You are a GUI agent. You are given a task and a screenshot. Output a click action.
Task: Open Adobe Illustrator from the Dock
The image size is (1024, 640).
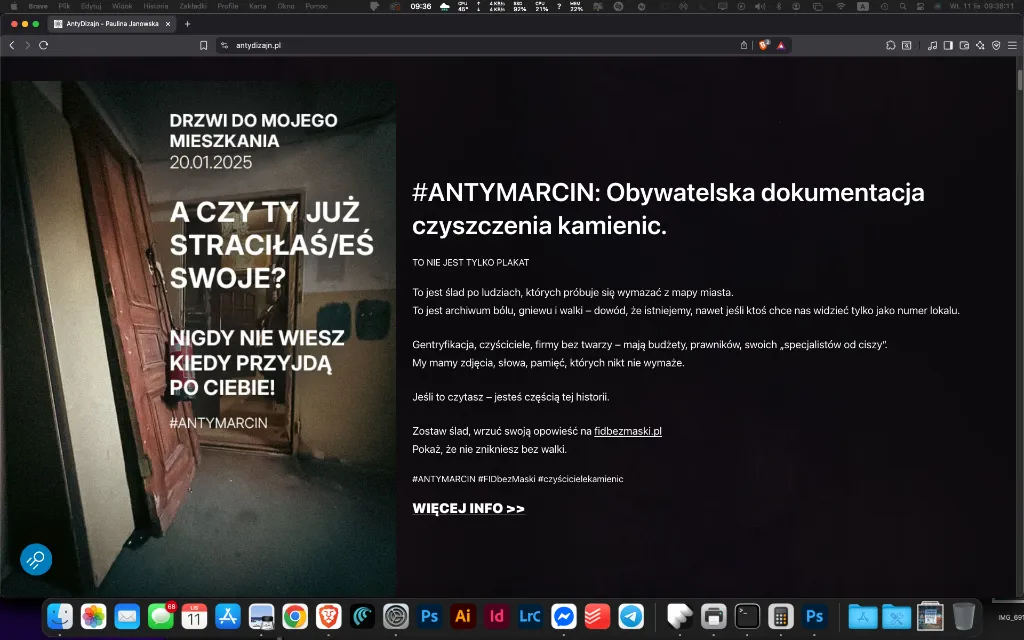pyautogui.click(x=462, y=617)
